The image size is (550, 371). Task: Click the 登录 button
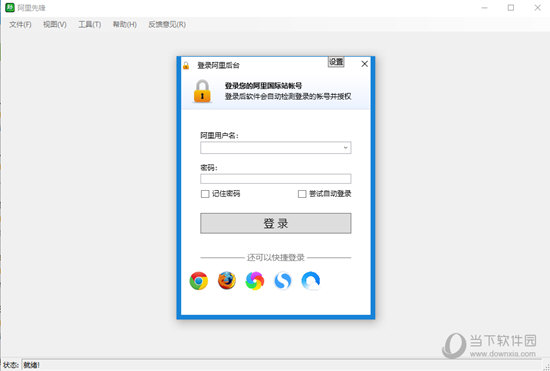click(276, 223)
